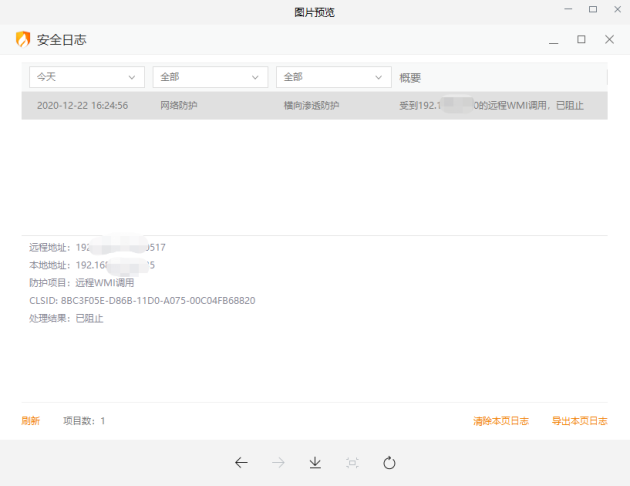Click the fit-to-window icon in viewer toolbar
The height and width of the screenshot is (486, 630).
point(352,463)
